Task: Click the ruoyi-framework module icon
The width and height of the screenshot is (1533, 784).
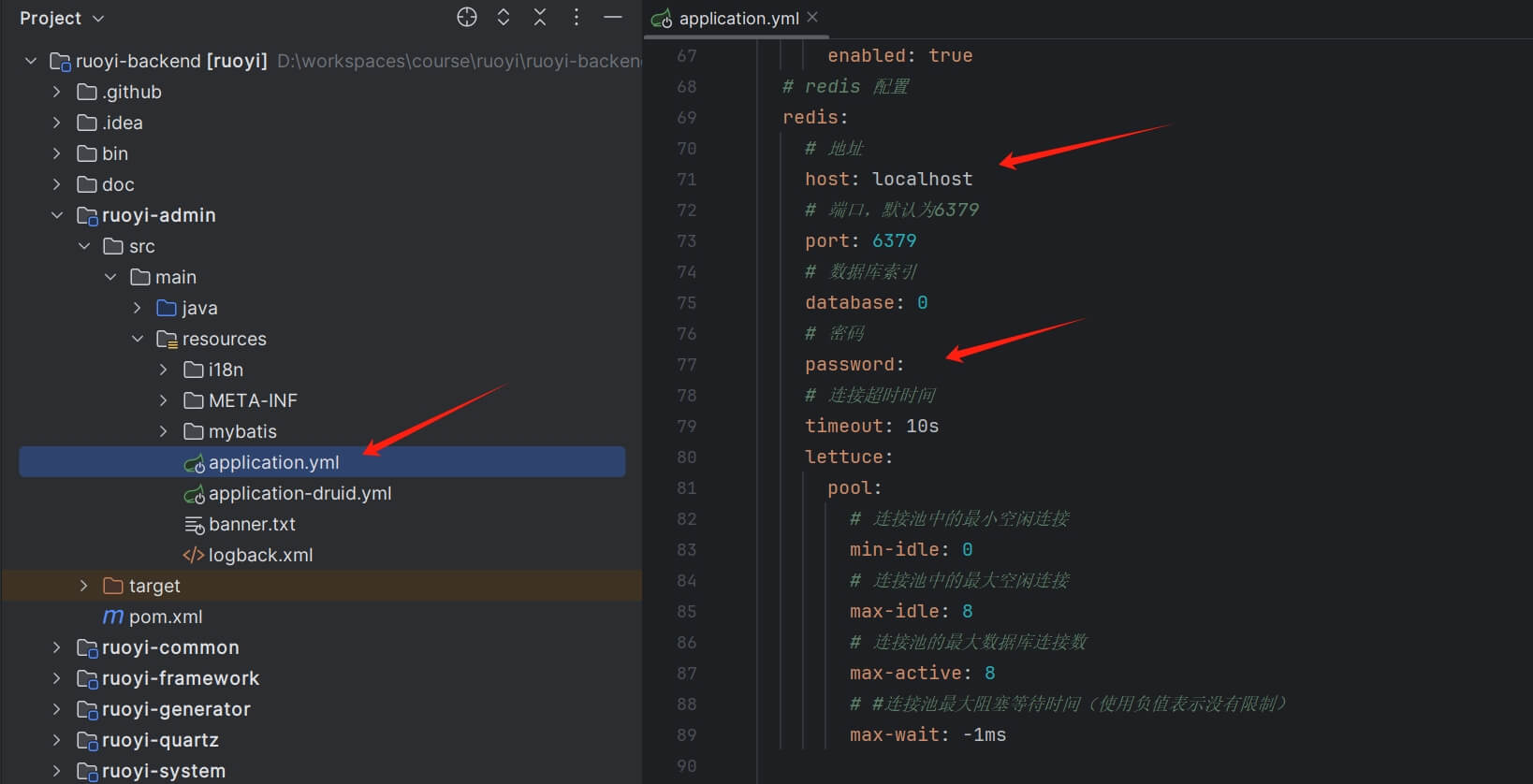Action: tap(87, 679)
